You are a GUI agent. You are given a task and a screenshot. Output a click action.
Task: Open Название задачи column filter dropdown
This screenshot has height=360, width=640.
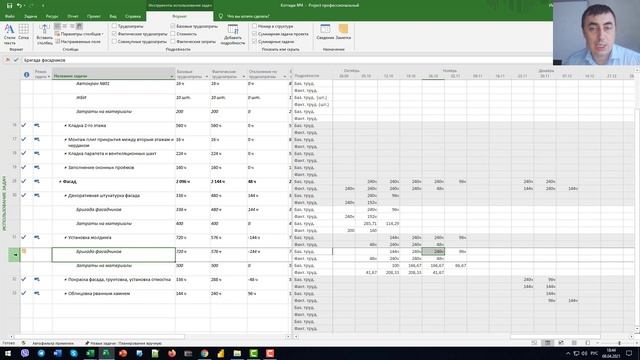click(x=172, y=76)
